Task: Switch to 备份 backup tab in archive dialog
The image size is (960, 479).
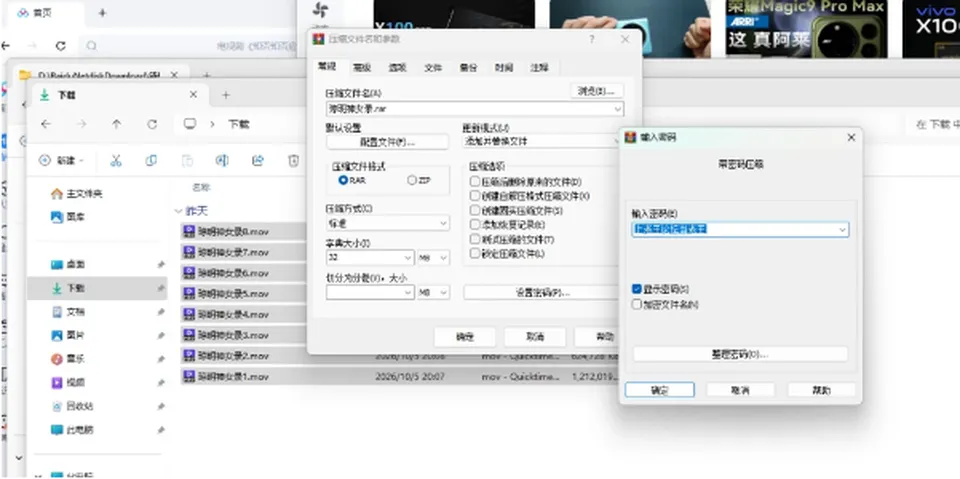Action: [x=468, y=68]
